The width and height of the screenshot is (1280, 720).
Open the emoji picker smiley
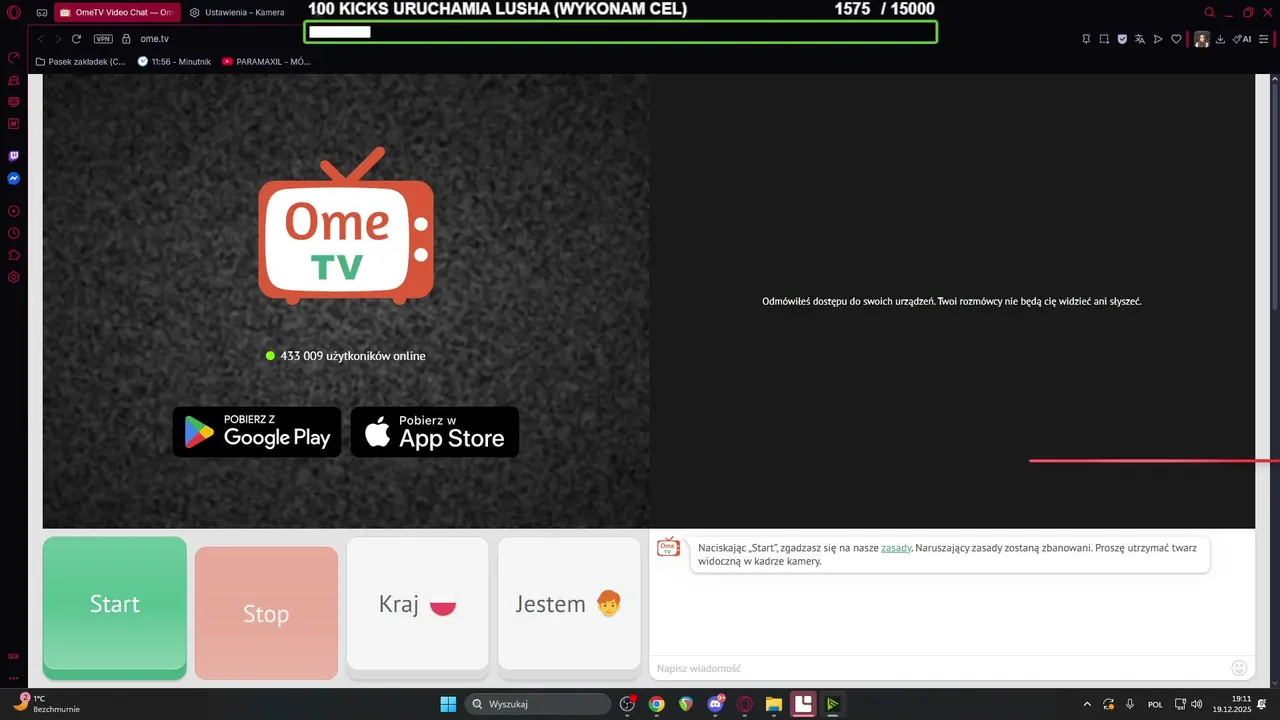pyautogui.click(x=1239, y=668)
